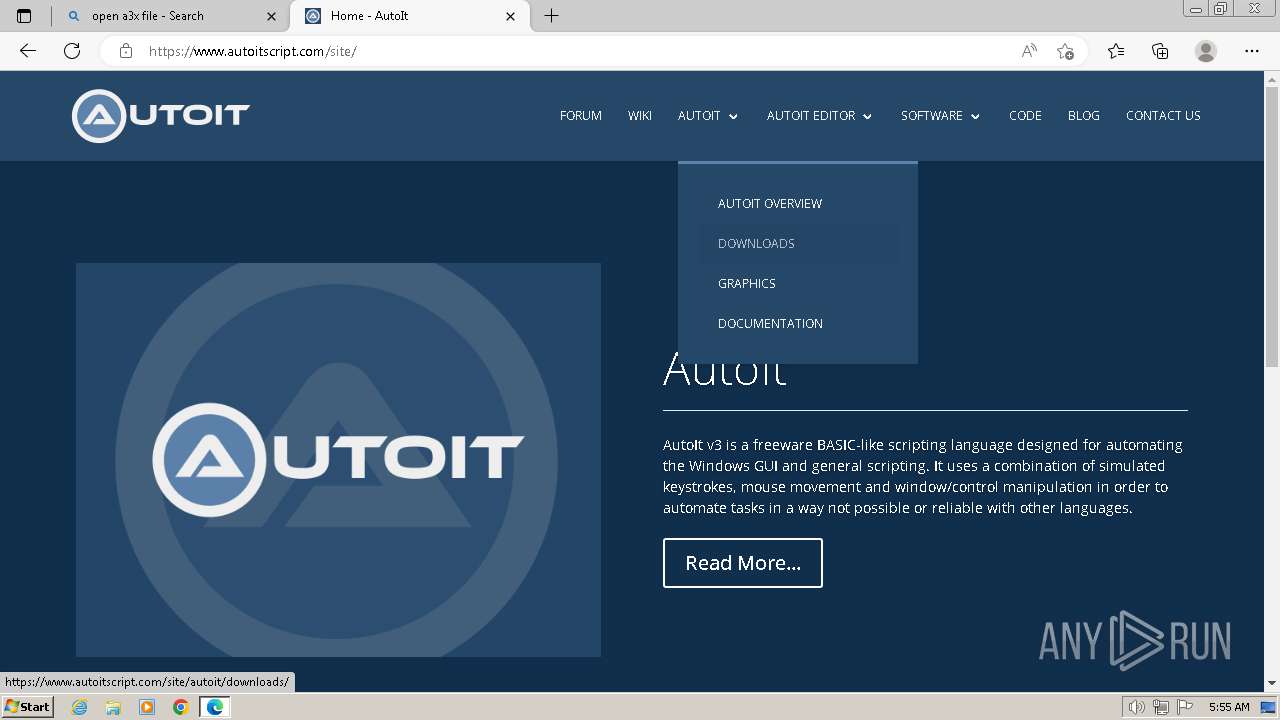Add this page to favorites with the star-plus icon
Viewport: 1280px width, 720px height.
[1065, 51]
